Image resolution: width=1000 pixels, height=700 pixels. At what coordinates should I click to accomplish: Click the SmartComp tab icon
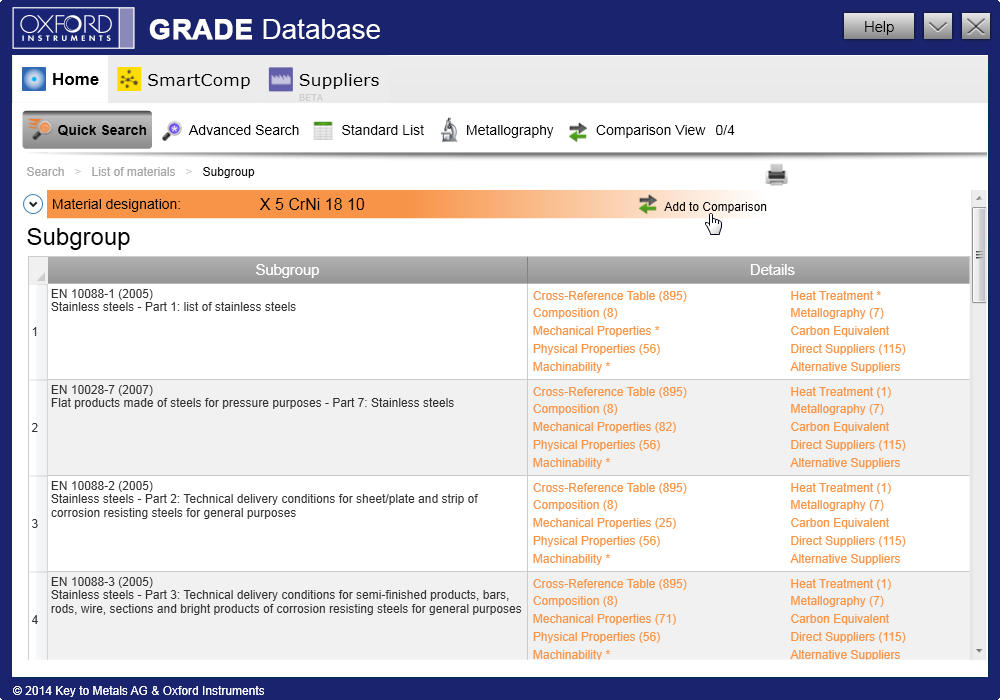129,80
